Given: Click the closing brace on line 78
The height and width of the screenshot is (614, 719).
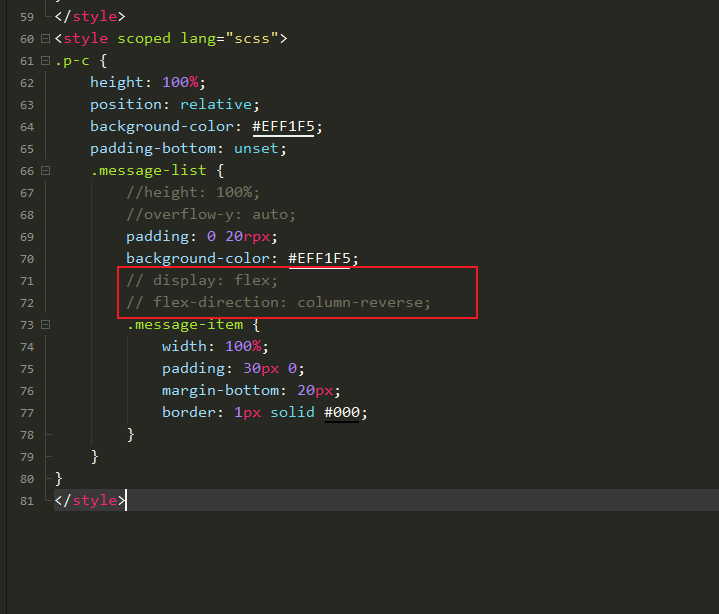Looking at the screenshot, I should (x=130, y=434).
